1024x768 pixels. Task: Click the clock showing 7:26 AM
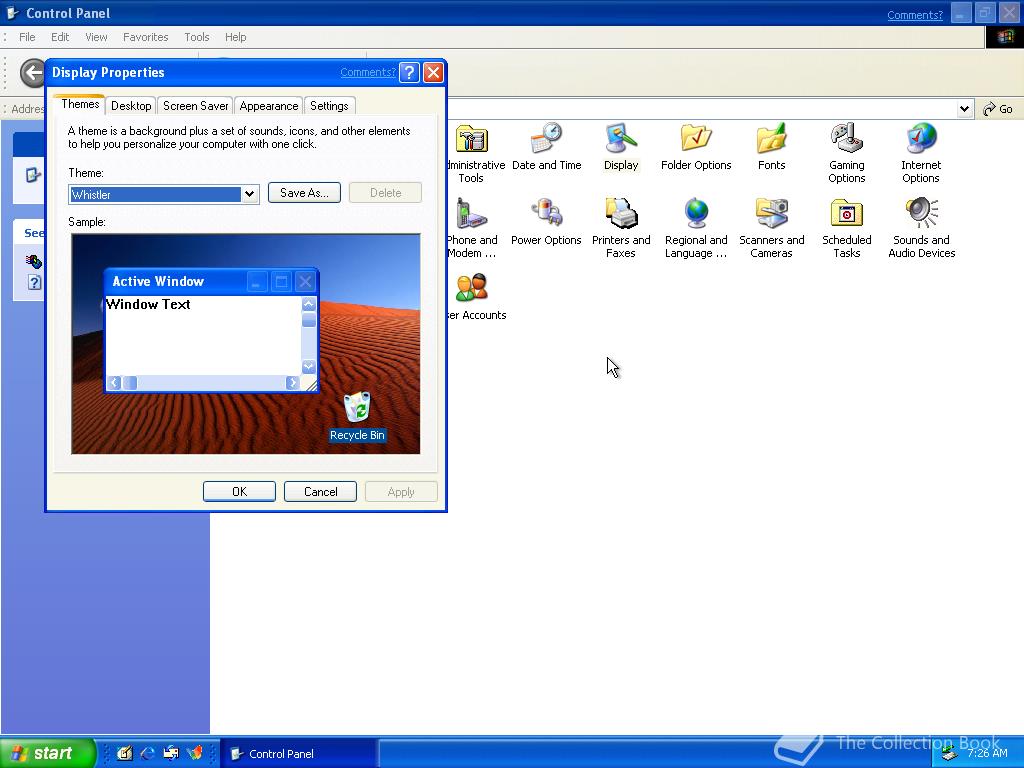click(x=987, y=753)
